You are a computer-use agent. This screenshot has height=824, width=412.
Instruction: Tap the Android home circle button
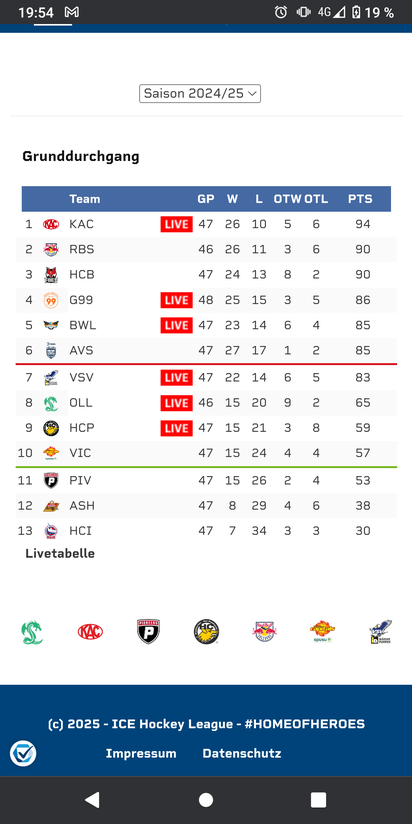pyautogui.click(x=205, y=800)
